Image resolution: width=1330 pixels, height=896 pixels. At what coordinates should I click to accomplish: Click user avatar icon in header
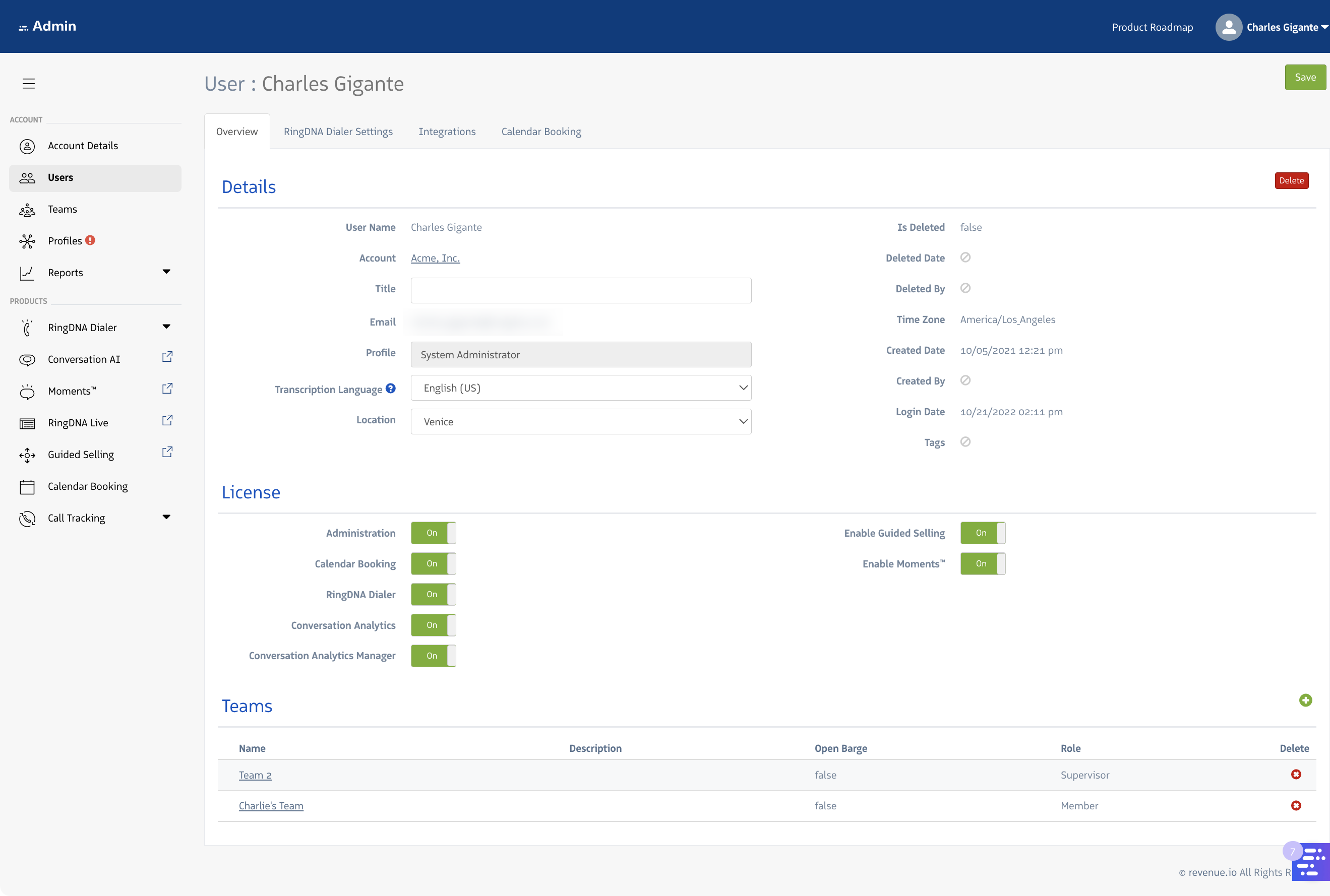[1228, 27]
